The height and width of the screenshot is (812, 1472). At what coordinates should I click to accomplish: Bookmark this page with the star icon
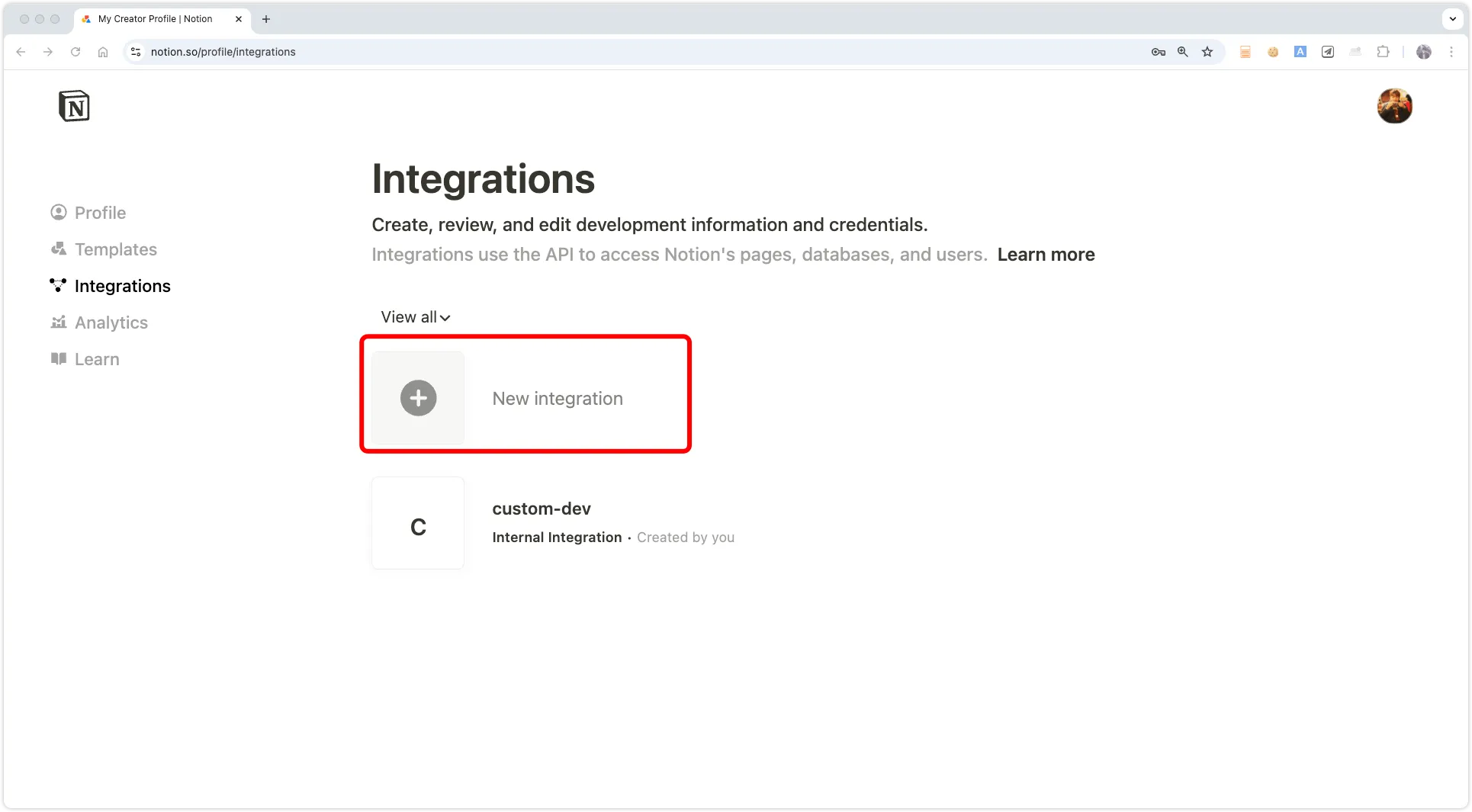(x=1207, y=52)
